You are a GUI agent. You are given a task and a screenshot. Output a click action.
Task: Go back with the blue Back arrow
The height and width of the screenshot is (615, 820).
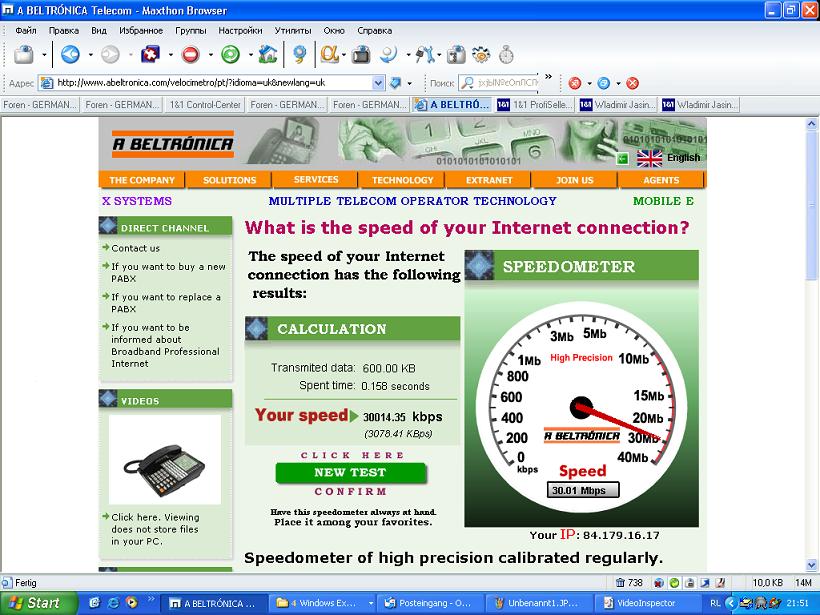(x=70, y=54)
